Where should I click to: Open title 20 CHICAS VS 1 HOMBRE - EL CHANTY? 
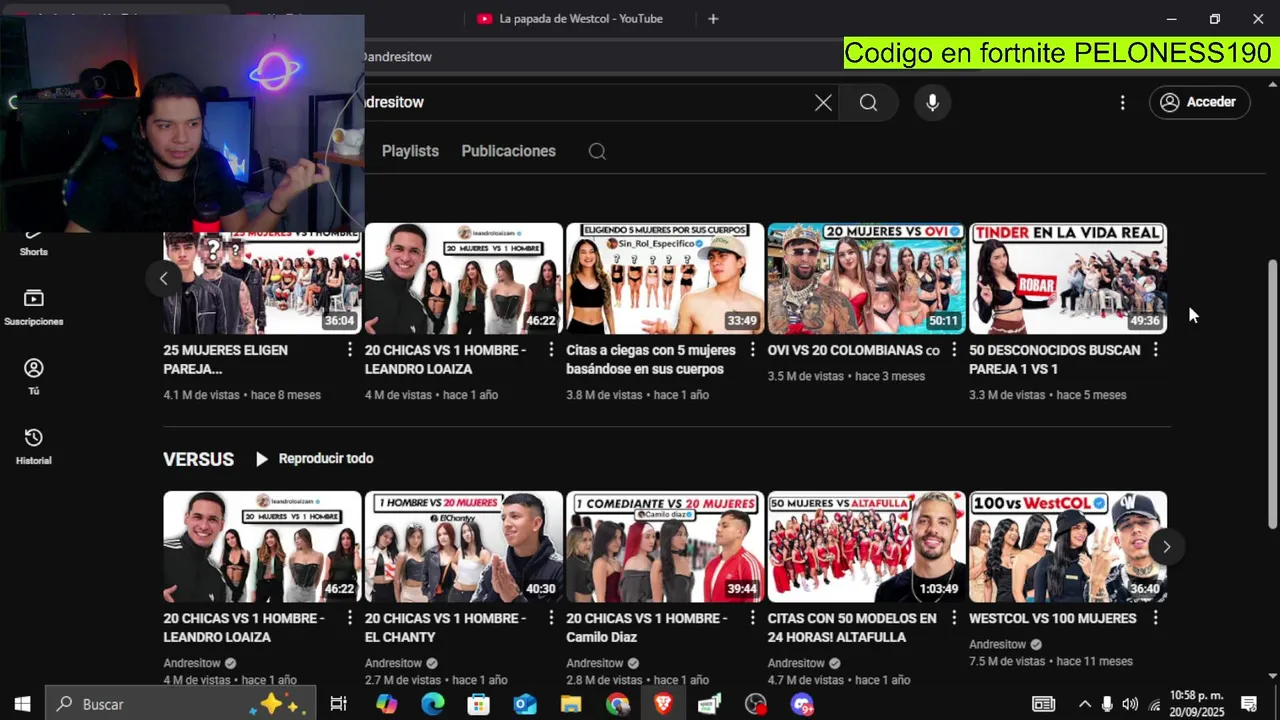point(445,628)
